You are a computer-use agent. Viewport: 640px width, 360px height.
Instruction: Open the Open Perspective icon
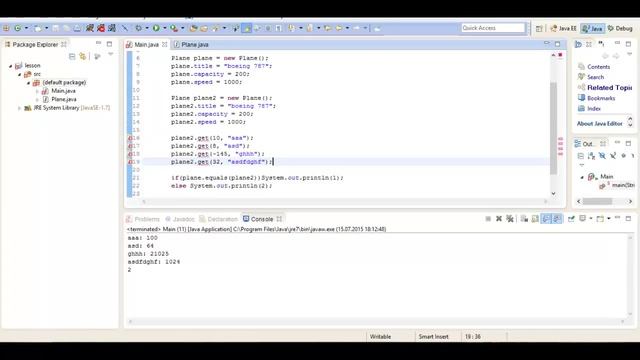pos(539,28)
